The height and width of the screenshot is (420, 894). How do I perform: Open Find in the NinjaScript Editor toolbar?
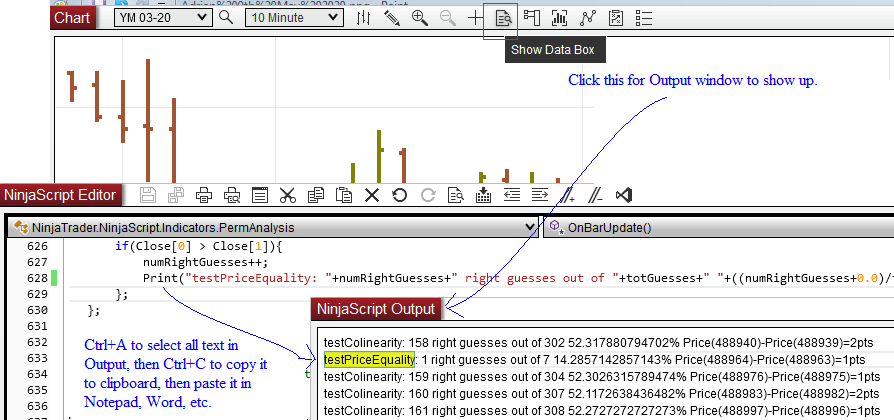456,195
